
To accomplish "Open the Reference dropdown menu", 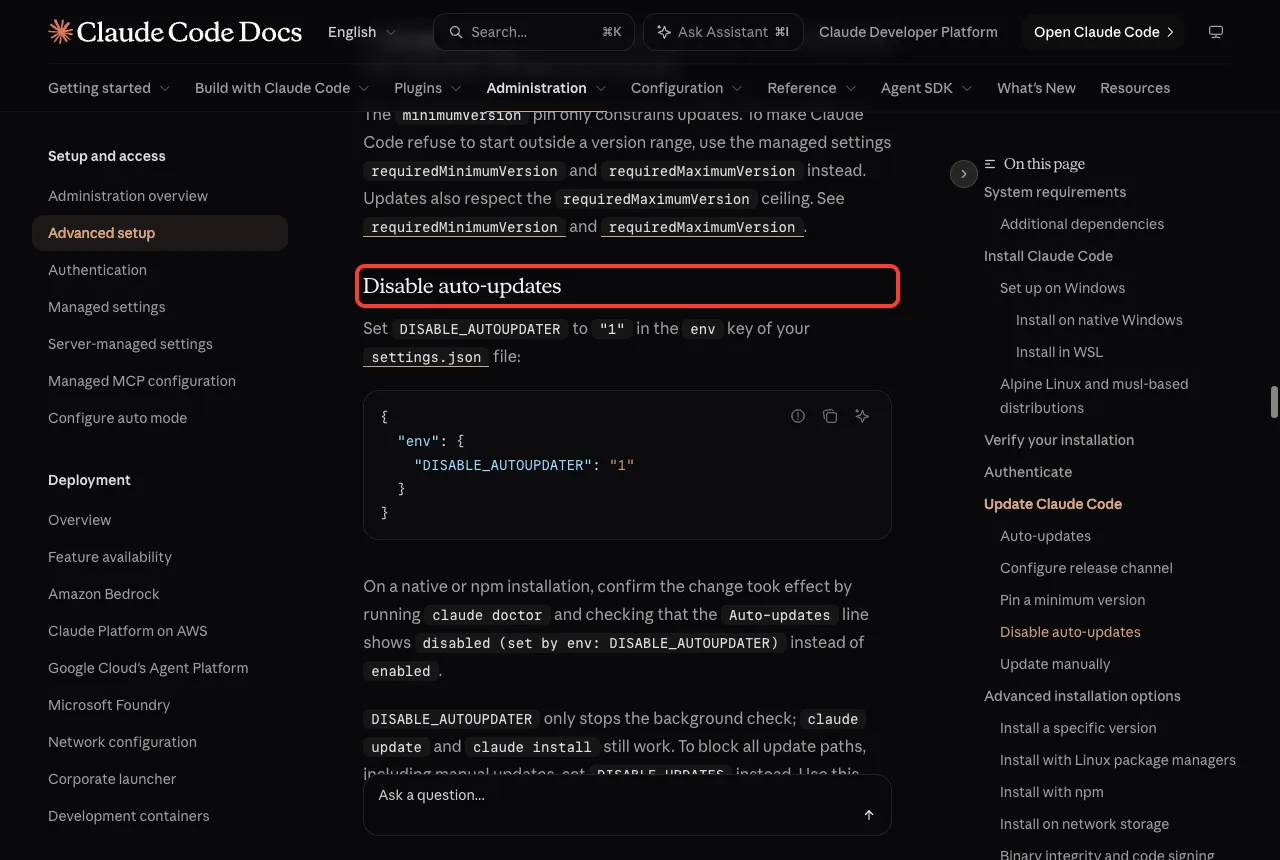I will tap(812, 88).
